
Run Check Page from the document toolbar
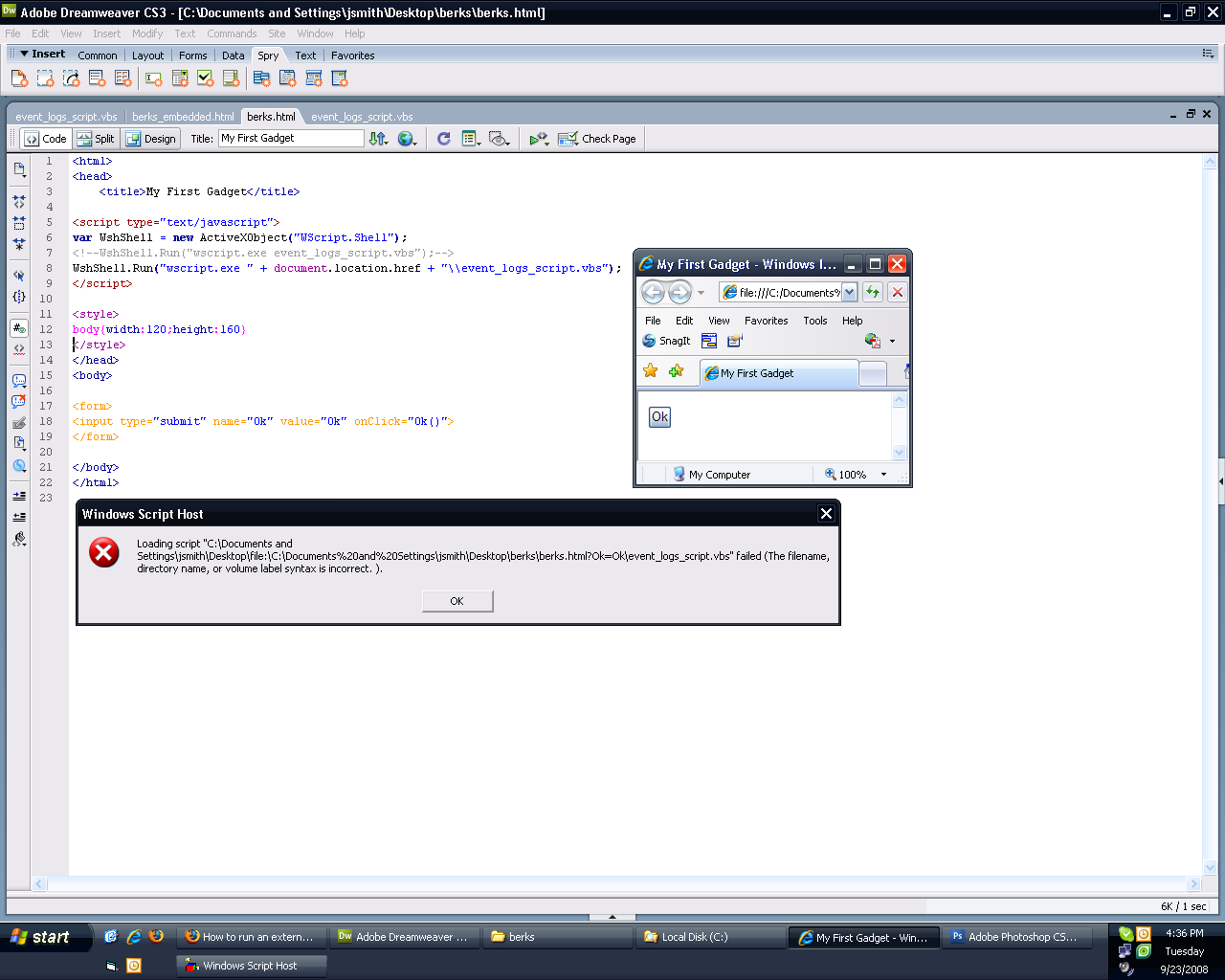click(x=597, y=138)
